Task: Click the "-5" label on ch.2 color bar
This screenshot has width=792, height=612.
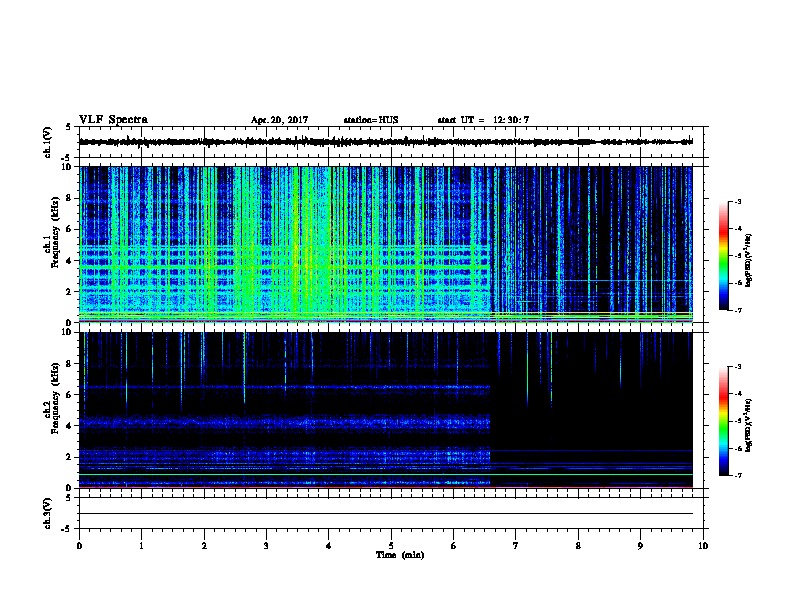Action: (737, 421)
